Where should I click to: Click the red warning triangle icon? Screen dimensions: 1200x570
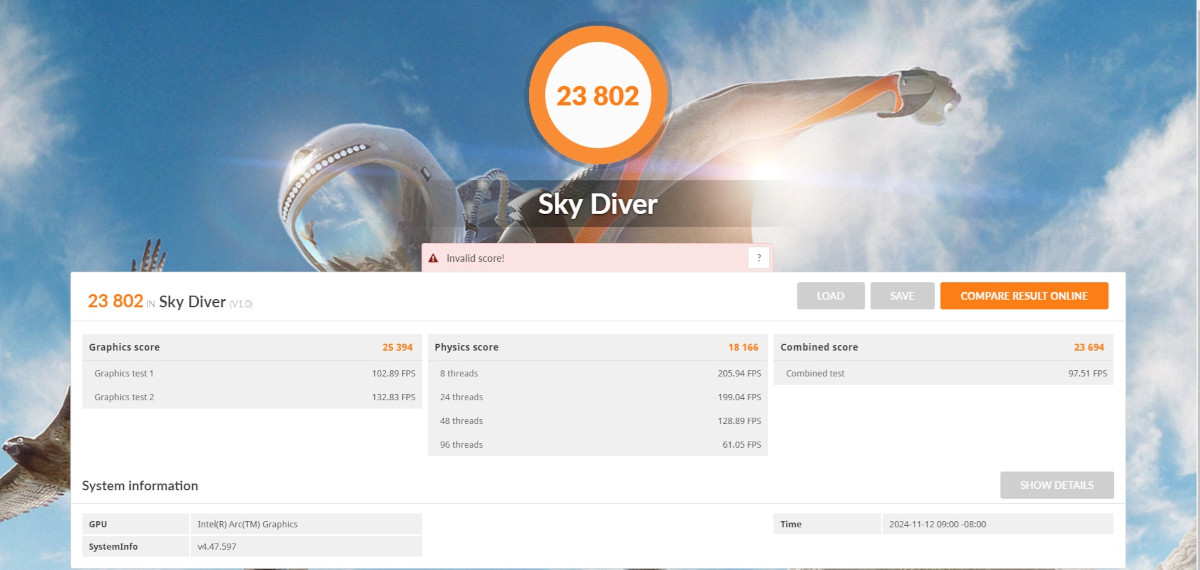click(x=433, y=258)
